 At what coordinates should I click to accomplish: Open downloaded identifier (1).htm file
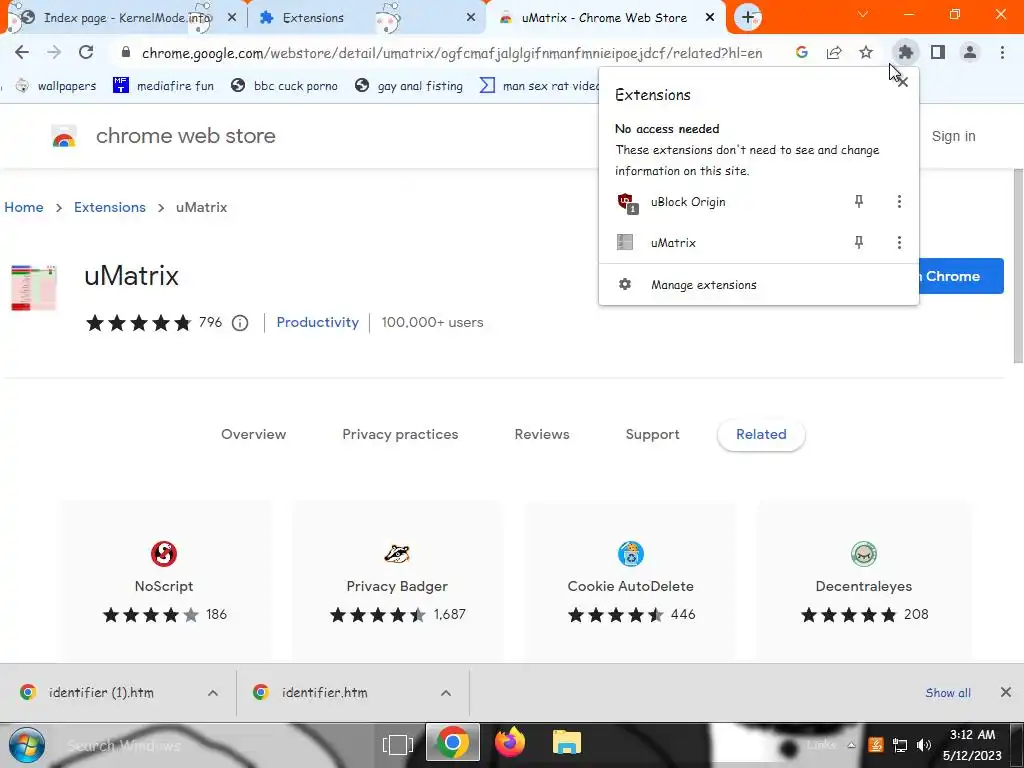(101, 693)
